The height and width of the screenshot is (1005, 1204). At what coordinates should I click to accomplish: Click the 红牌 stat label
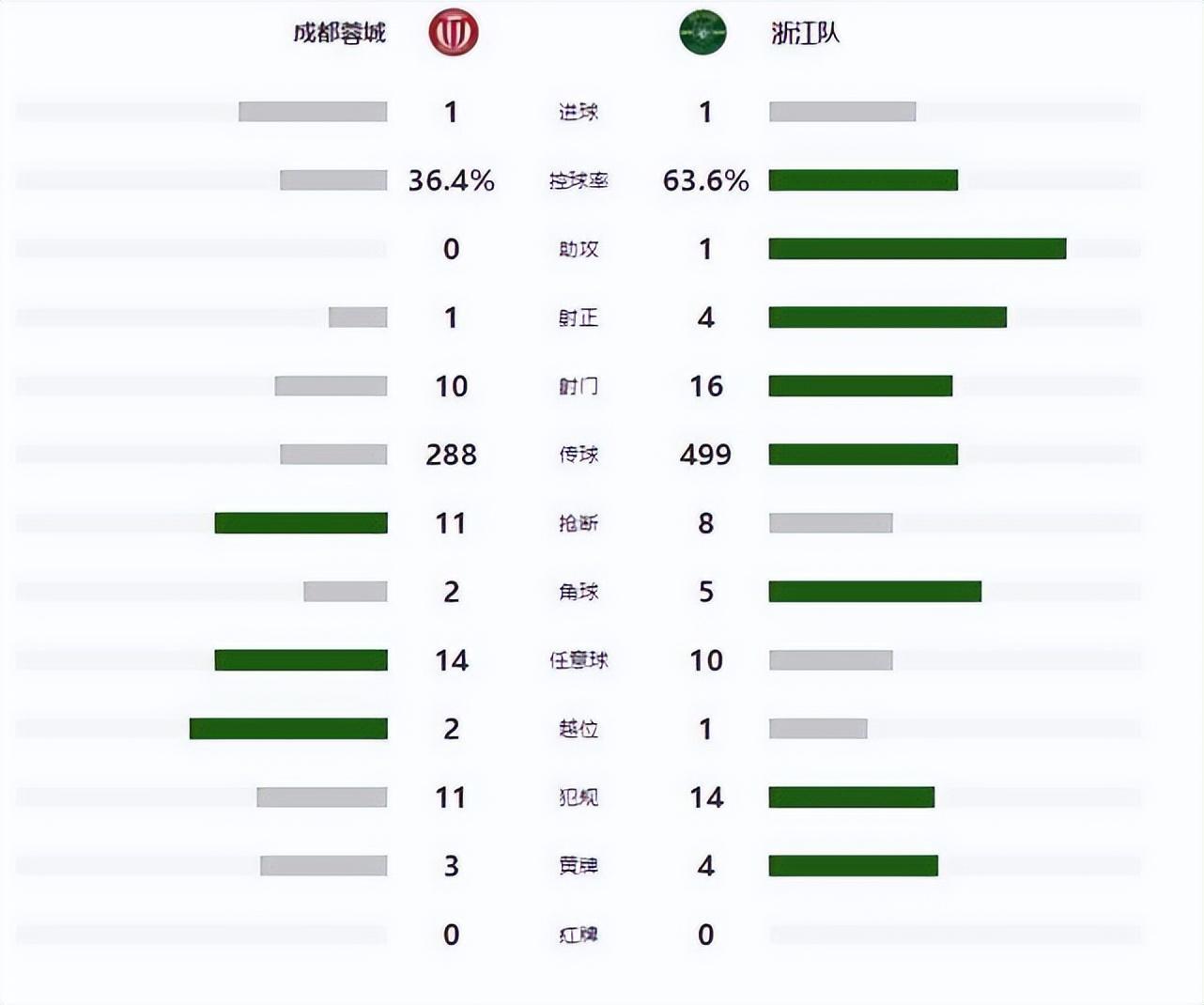point(579,935)
